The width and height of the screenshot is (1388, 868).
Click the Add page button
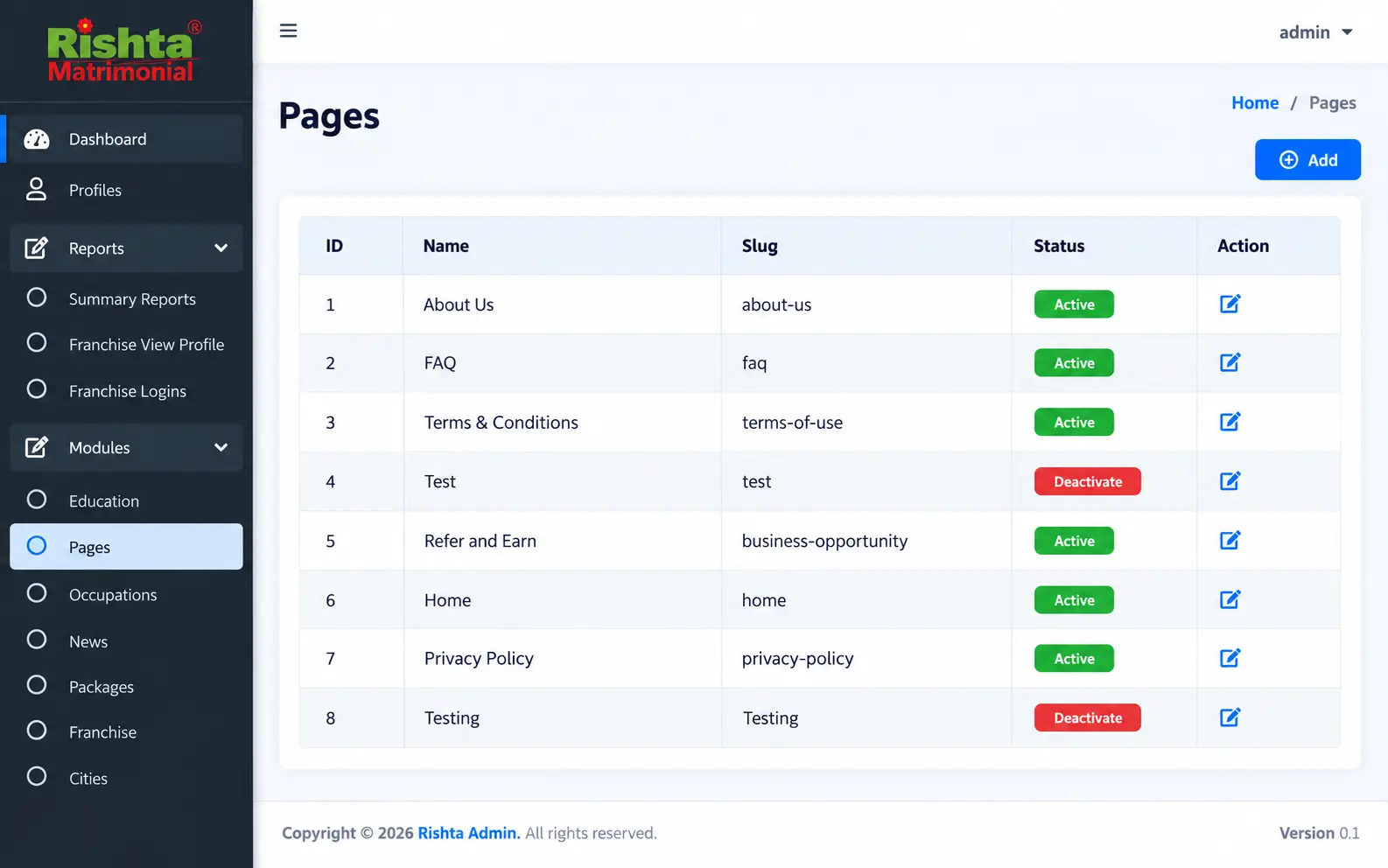(1307, 160)
